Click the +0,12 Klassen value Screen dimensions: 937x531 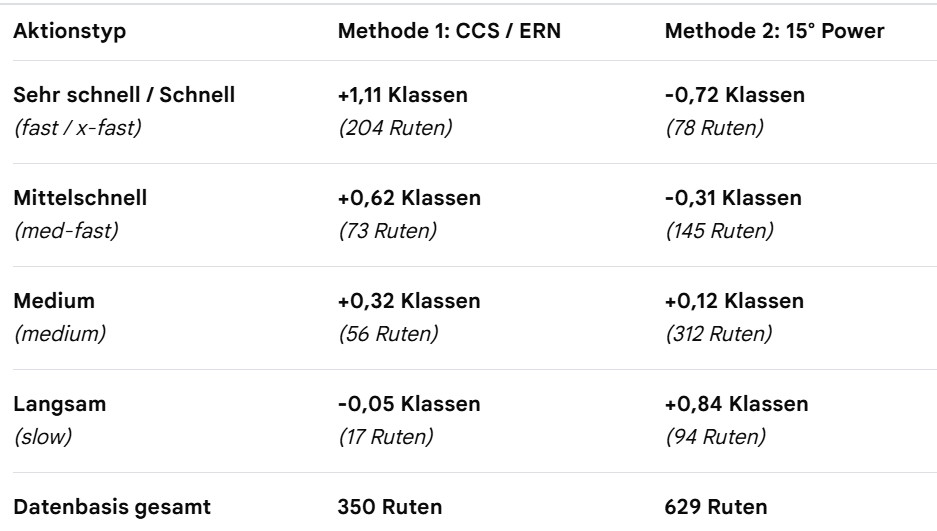pos(734,300)
